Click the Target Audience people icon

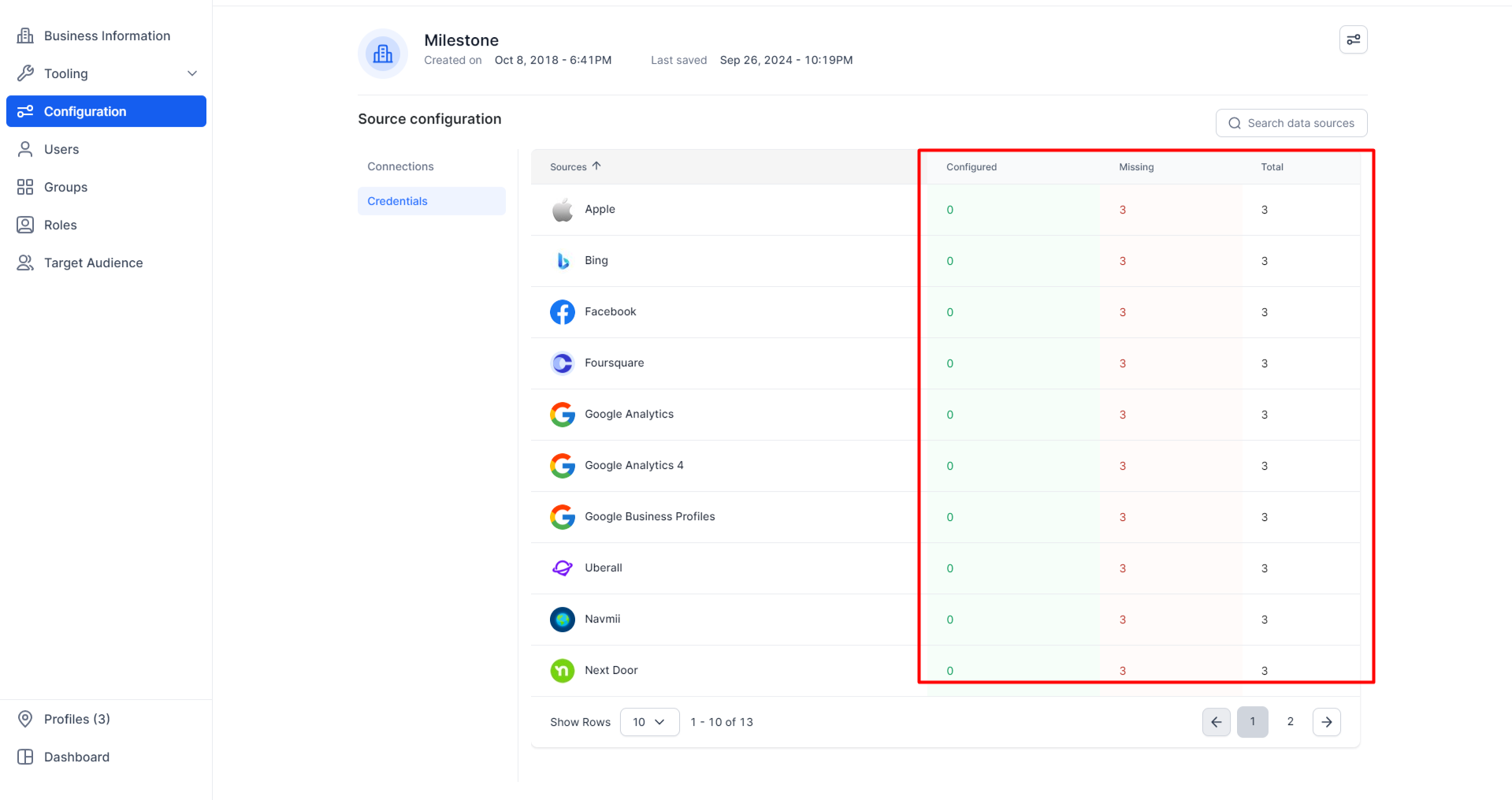25,262
